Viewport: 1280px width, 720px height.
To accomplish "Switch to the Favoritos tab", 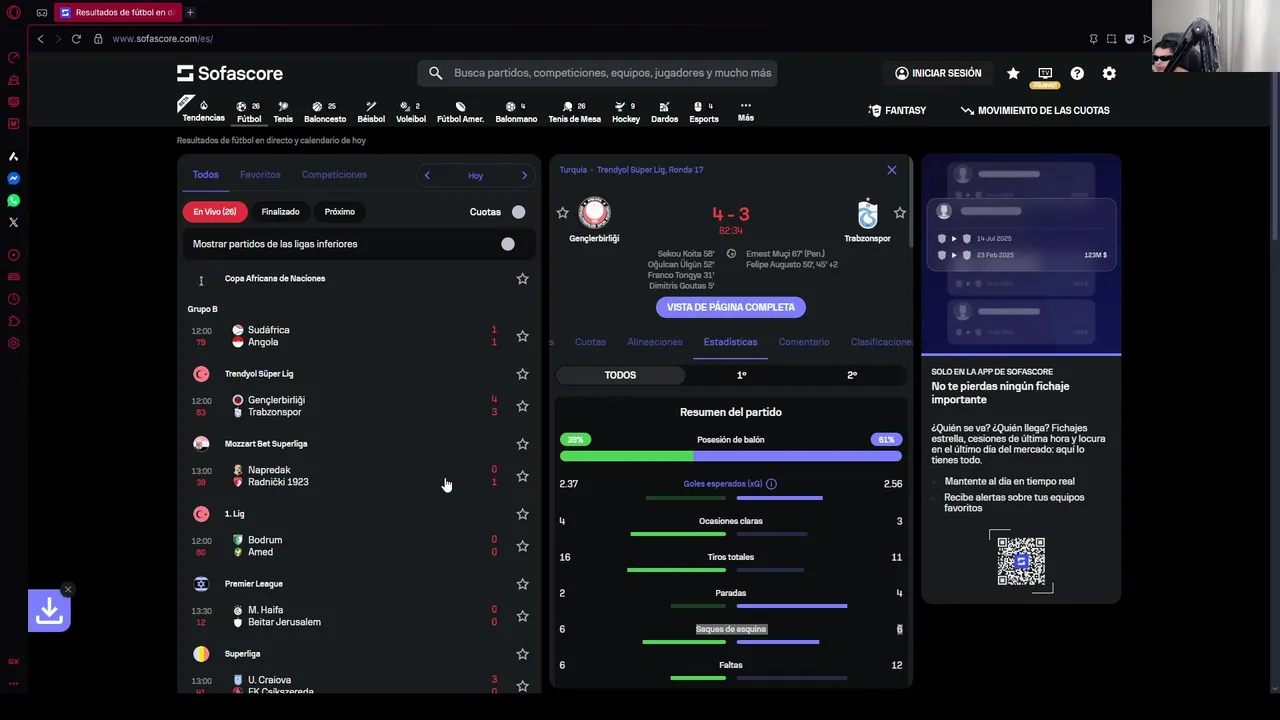I will (260, 175).
